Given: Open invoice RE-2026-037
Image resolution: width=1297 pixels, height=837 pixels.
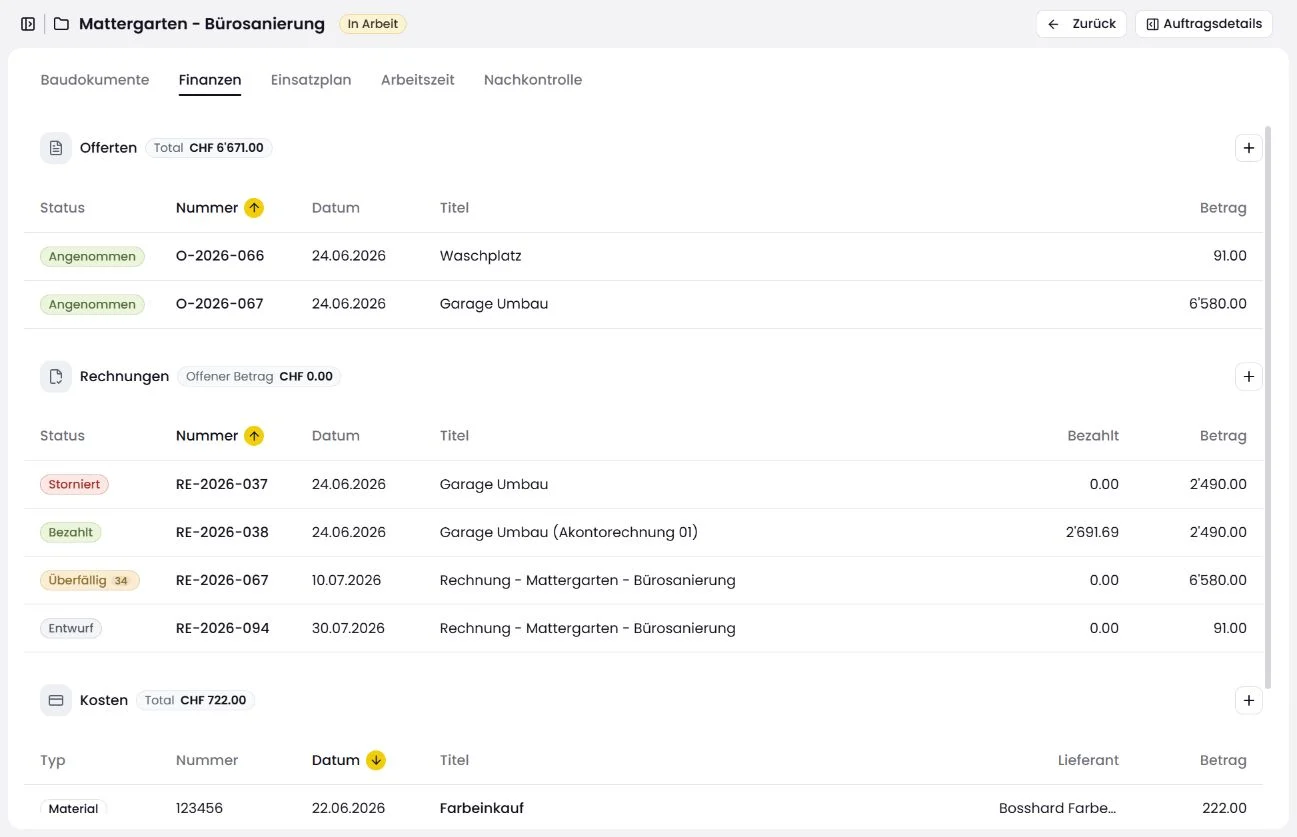Looking at the screenshot, I should coord(222,484).
